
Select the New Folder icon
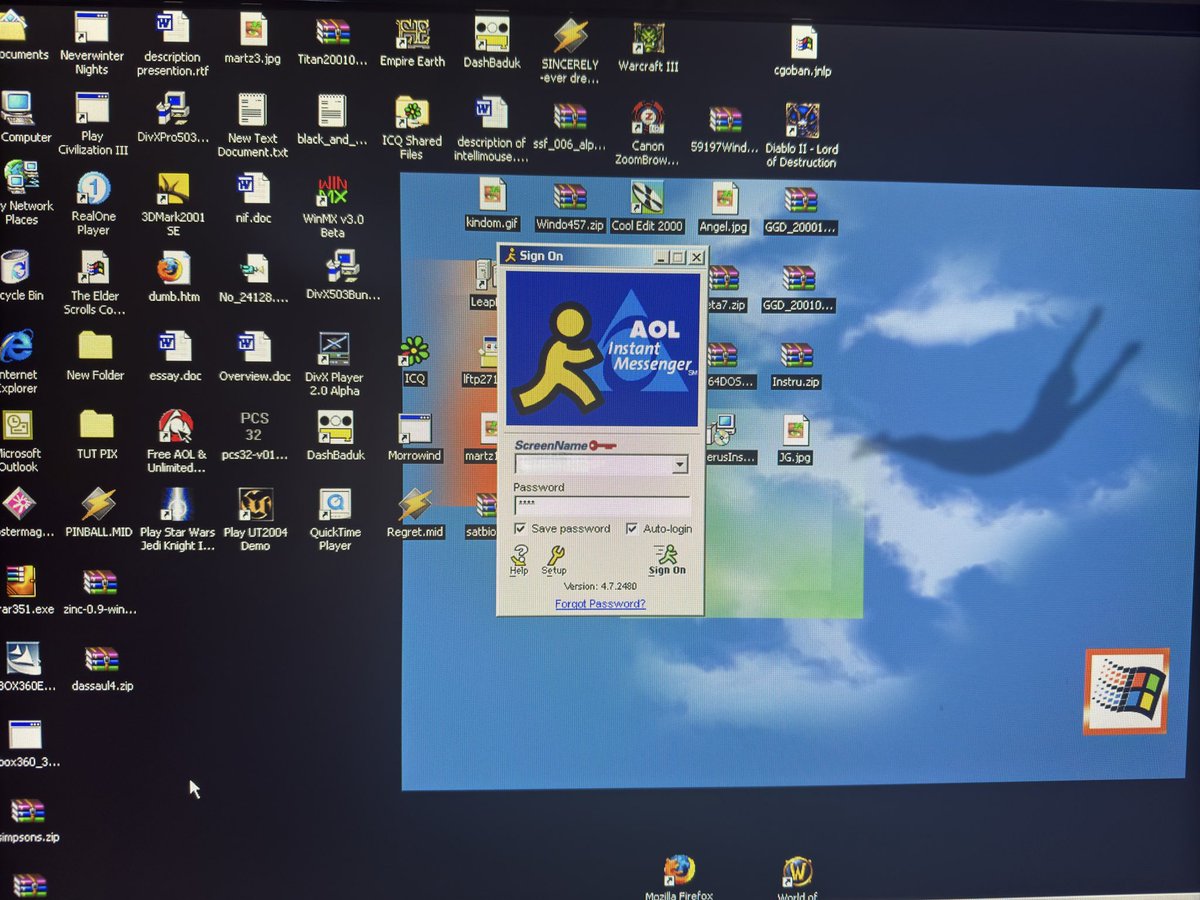(x=95, y=346)
